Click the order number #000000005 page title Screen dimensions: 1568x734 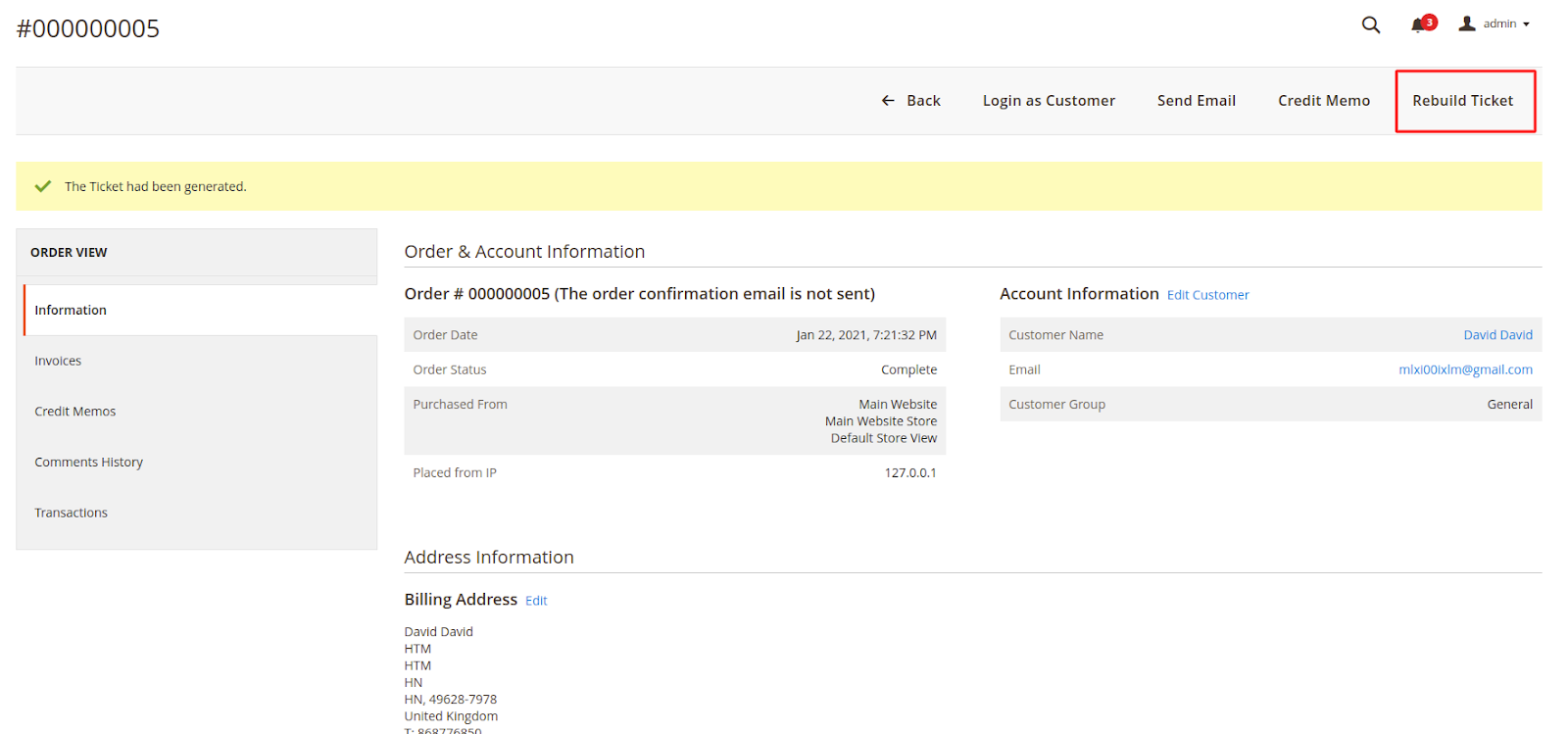tap(88, 28)
